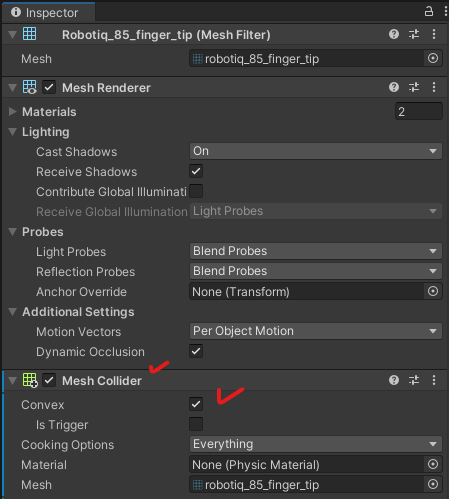
Task: Collapse the Mesh Renderer component
Action: 13,88
